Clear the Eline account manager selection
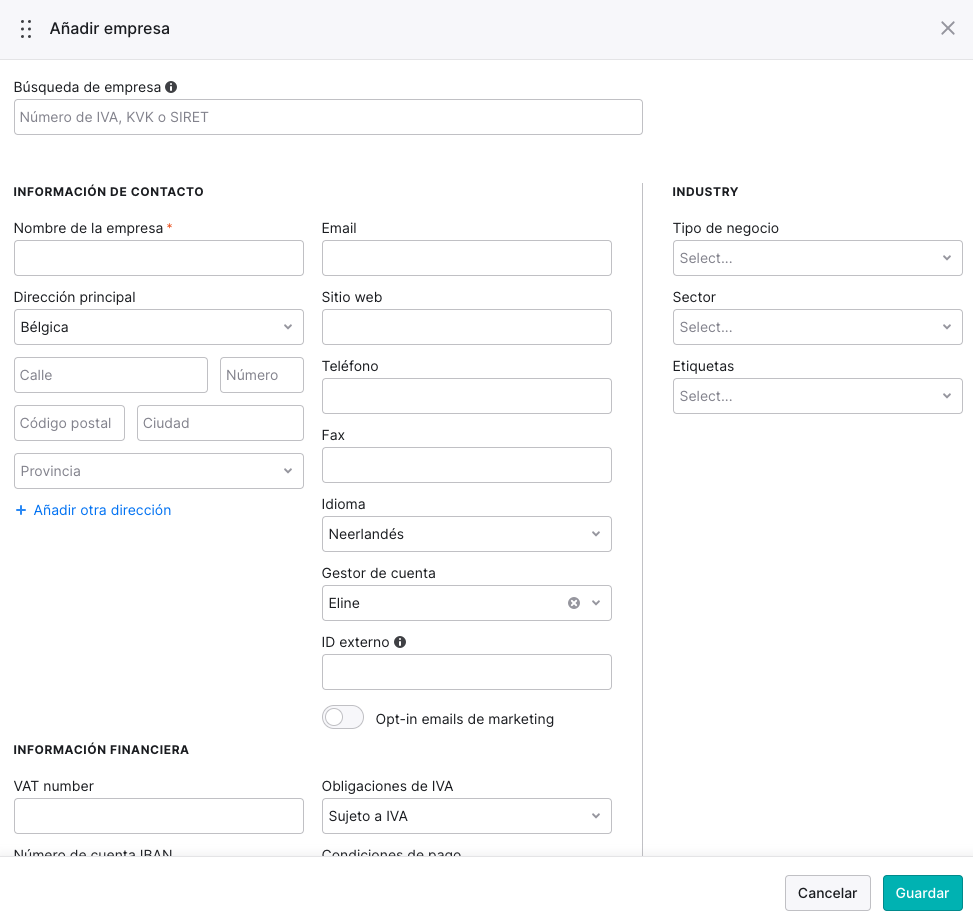The width and height of the screenshot is (973, 920). (574, 603)
